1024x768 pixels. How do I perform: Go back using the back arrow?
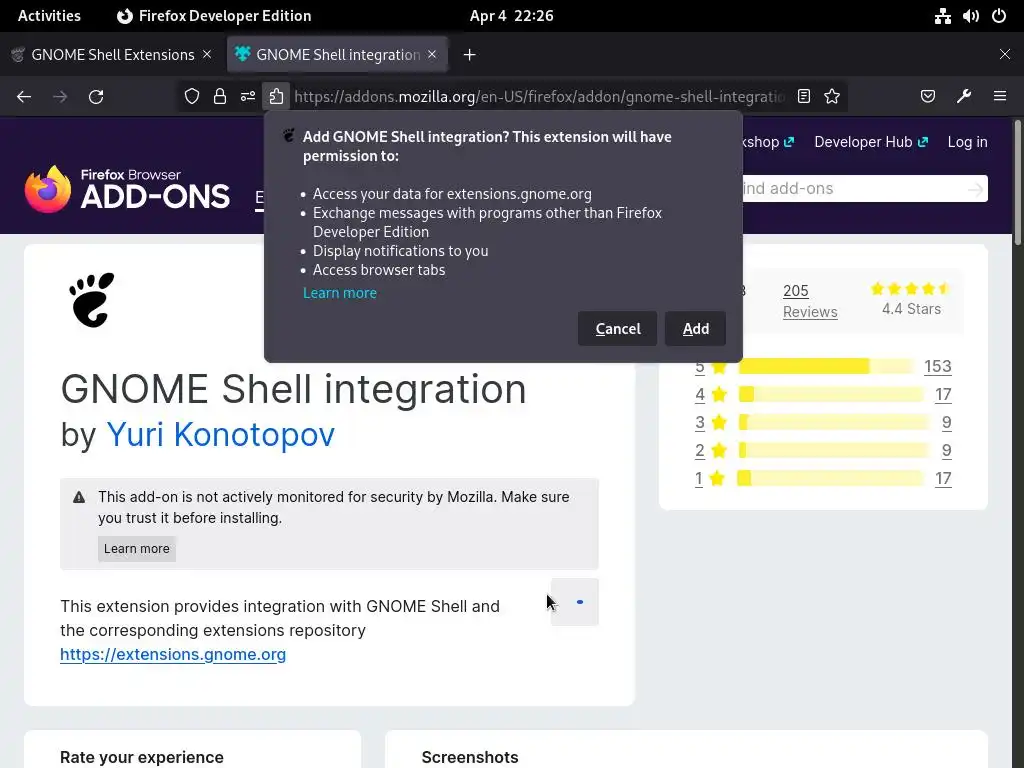(24, 97)
